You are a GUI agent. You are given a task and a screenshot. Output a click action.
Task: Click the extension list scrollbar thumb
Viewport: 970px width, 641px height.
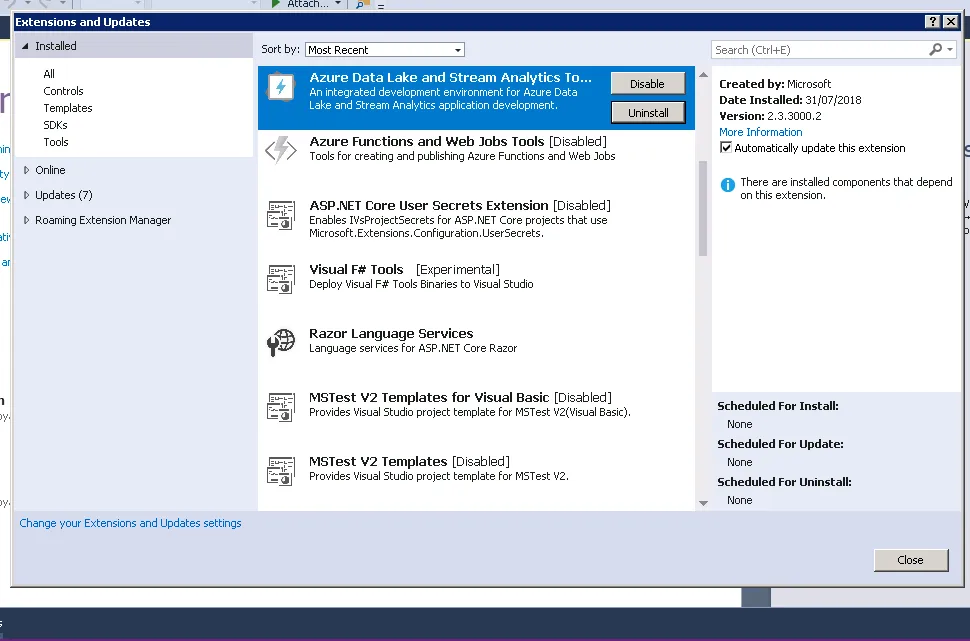pos(703,208)
